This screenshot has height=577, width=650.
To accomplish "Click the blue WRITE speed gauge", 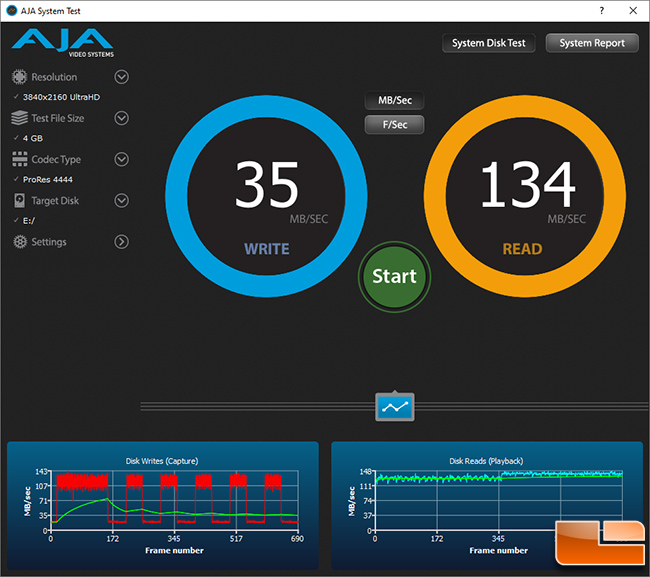I will [x=266, y=196].
